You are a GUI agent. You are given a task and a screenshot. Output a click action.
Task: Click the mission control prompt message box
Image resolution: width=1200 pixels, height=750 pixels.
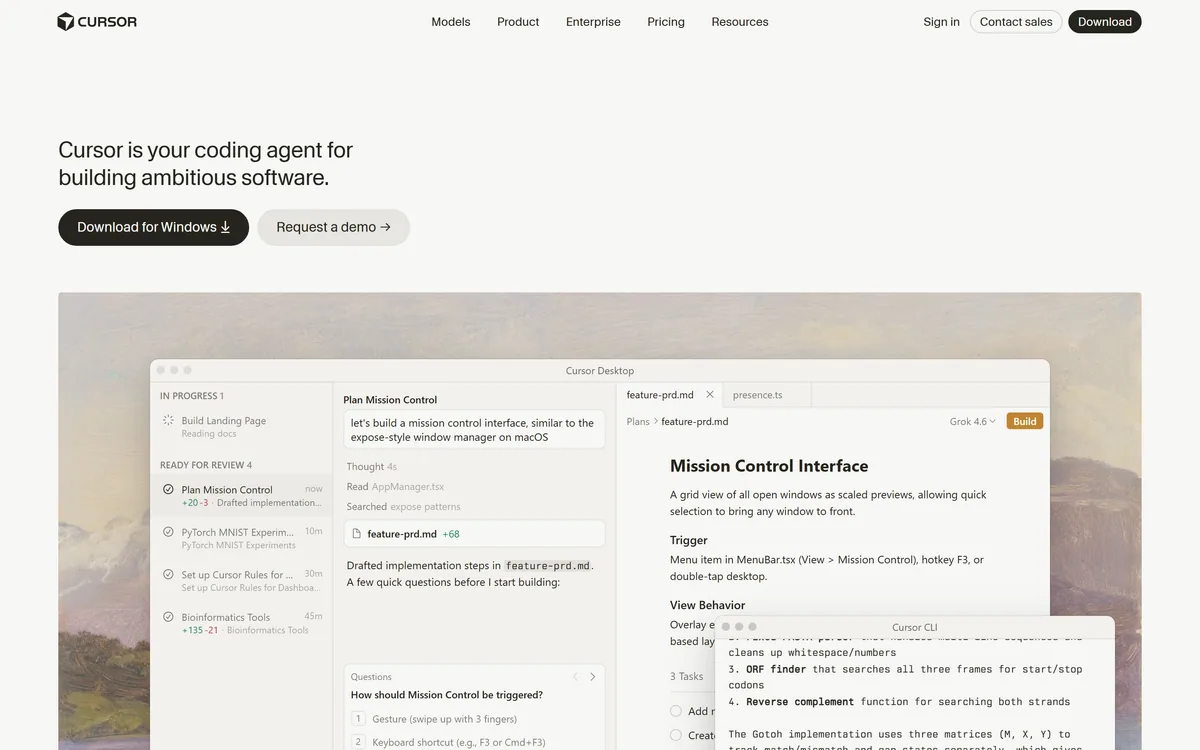click(x=474, y=430)
